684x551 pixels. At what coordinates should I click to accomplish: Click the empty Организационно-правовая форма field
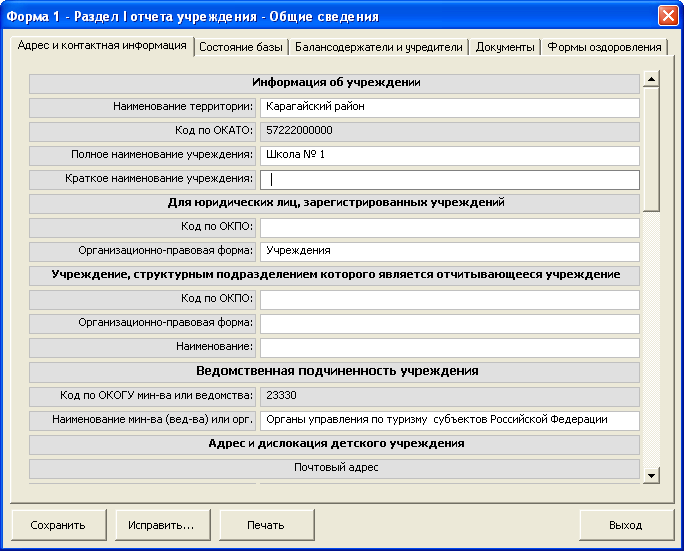(x=450, y=324)
